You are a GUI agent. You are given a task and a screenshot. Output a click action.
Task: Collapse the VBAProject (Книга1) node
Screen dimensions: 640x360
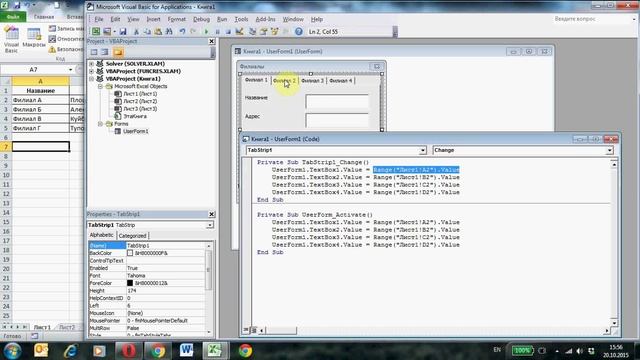pyautogui.click(x=91, y=79)
